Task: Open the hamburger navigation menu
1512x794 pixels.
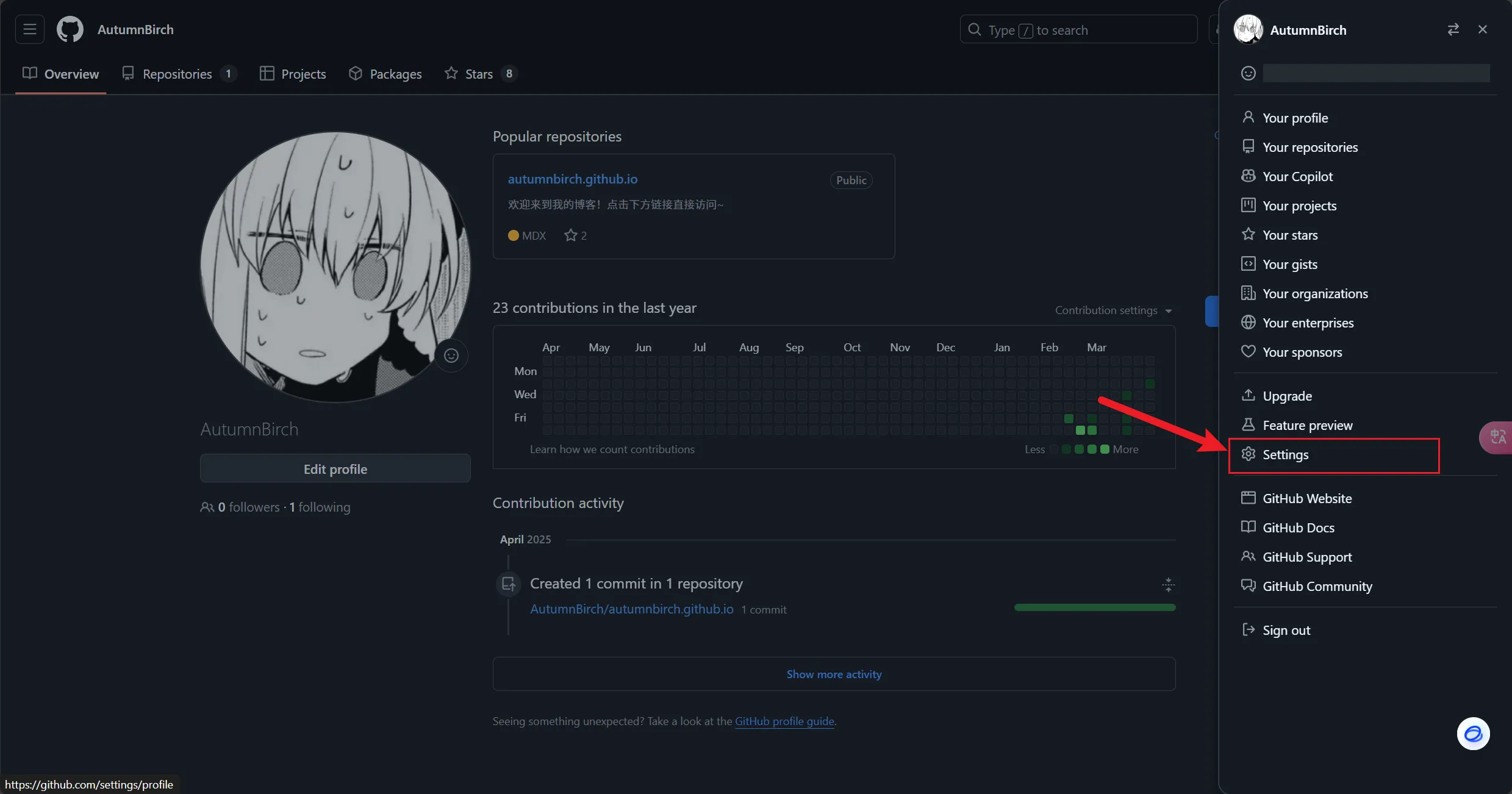Action: coord(30,29)
